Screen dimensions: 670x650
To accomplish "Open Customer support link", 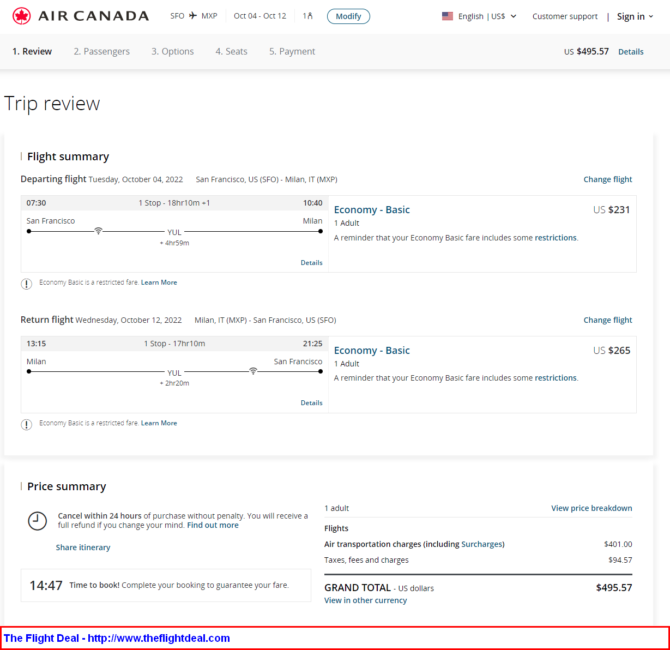I will coord(565,16).
